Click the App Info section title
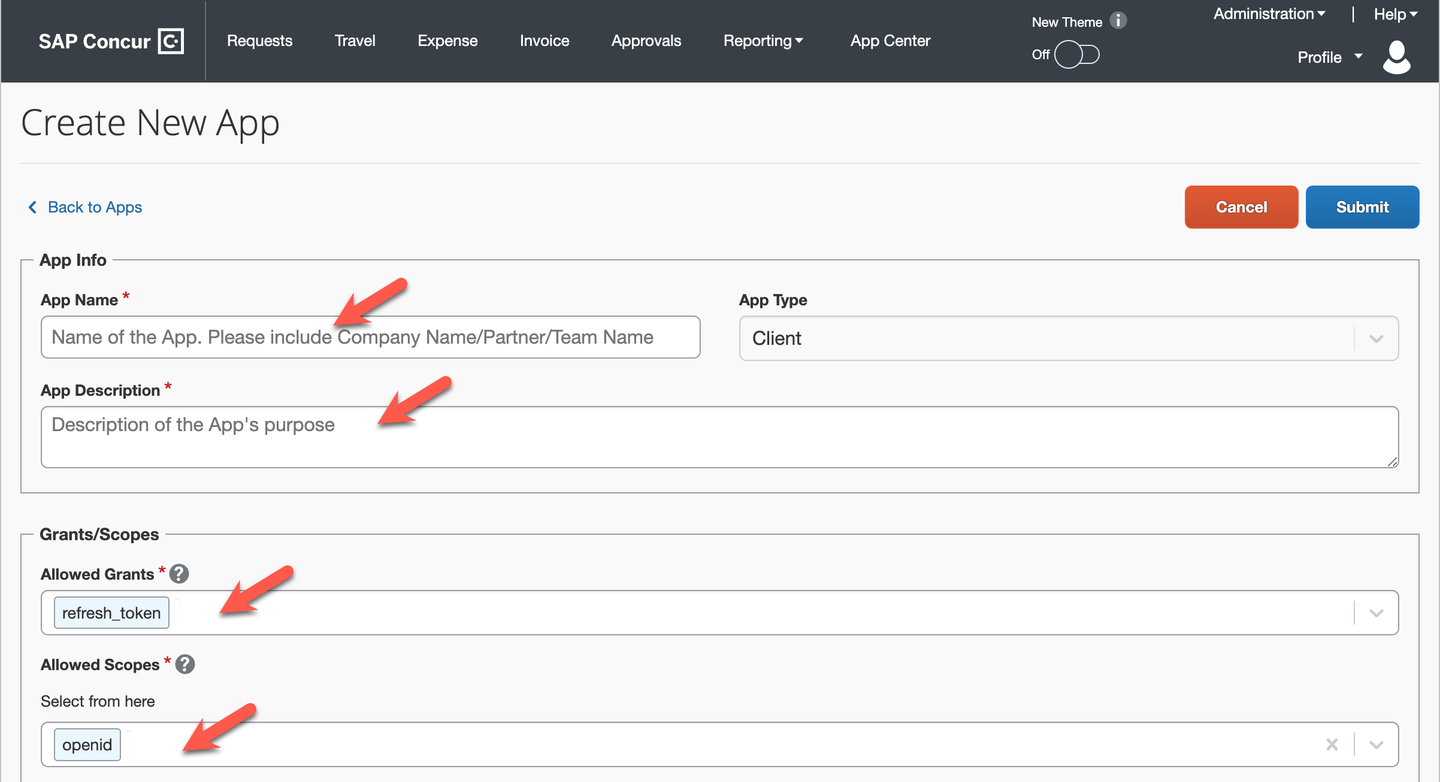Viewport: 1440px width, 782px height. click(73, 260)
